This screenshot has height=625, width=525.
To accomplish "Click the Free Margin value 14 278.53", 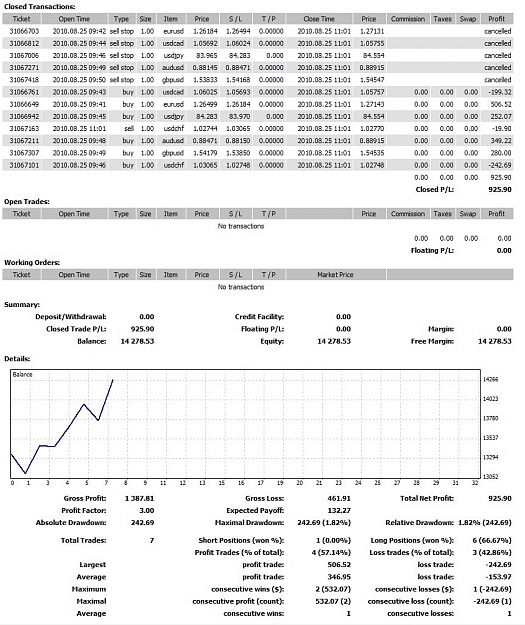I will [x=495, y=341].
